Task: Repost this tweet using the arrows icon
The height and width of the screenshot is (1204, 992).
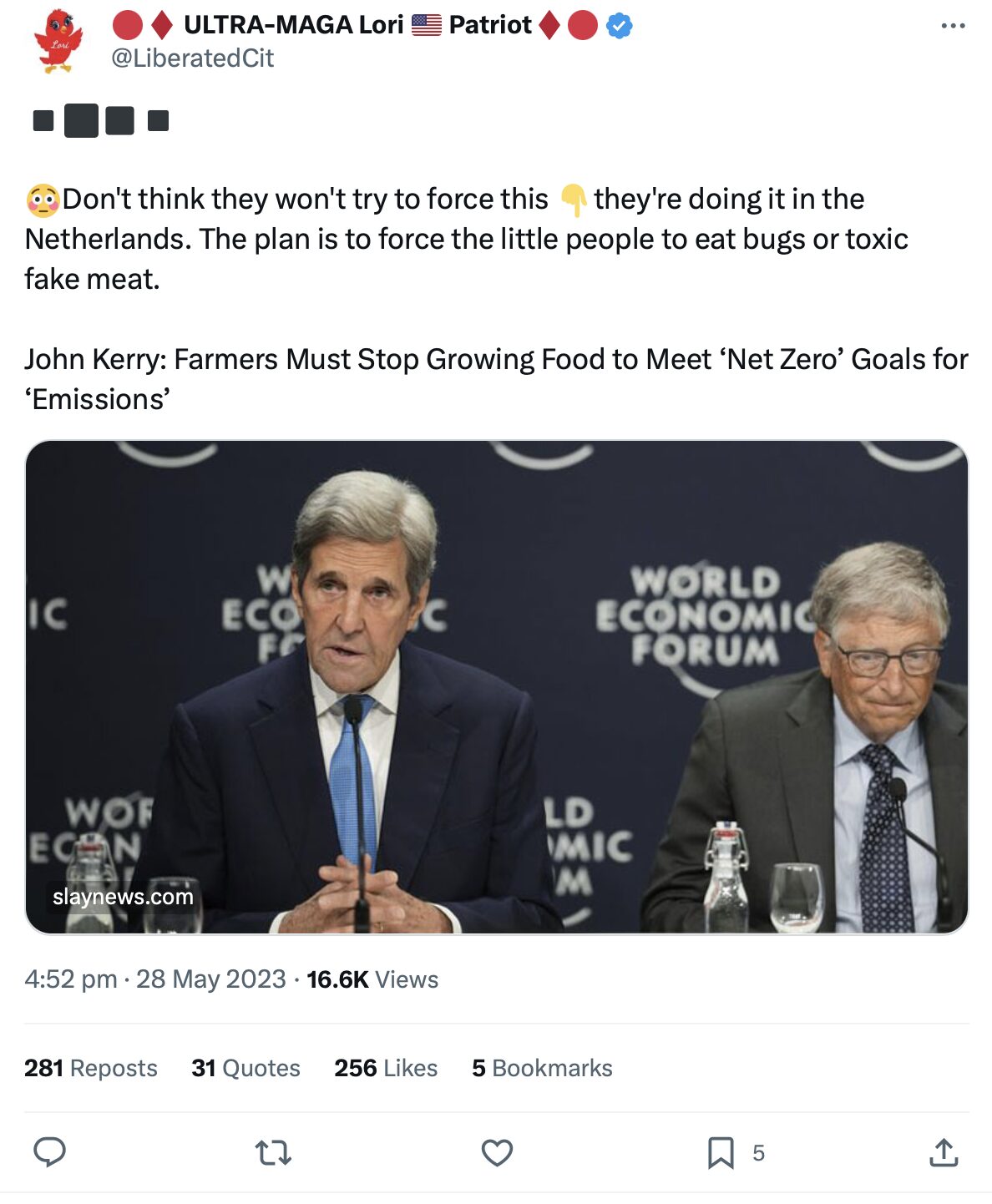Action: pos(273,1153)
